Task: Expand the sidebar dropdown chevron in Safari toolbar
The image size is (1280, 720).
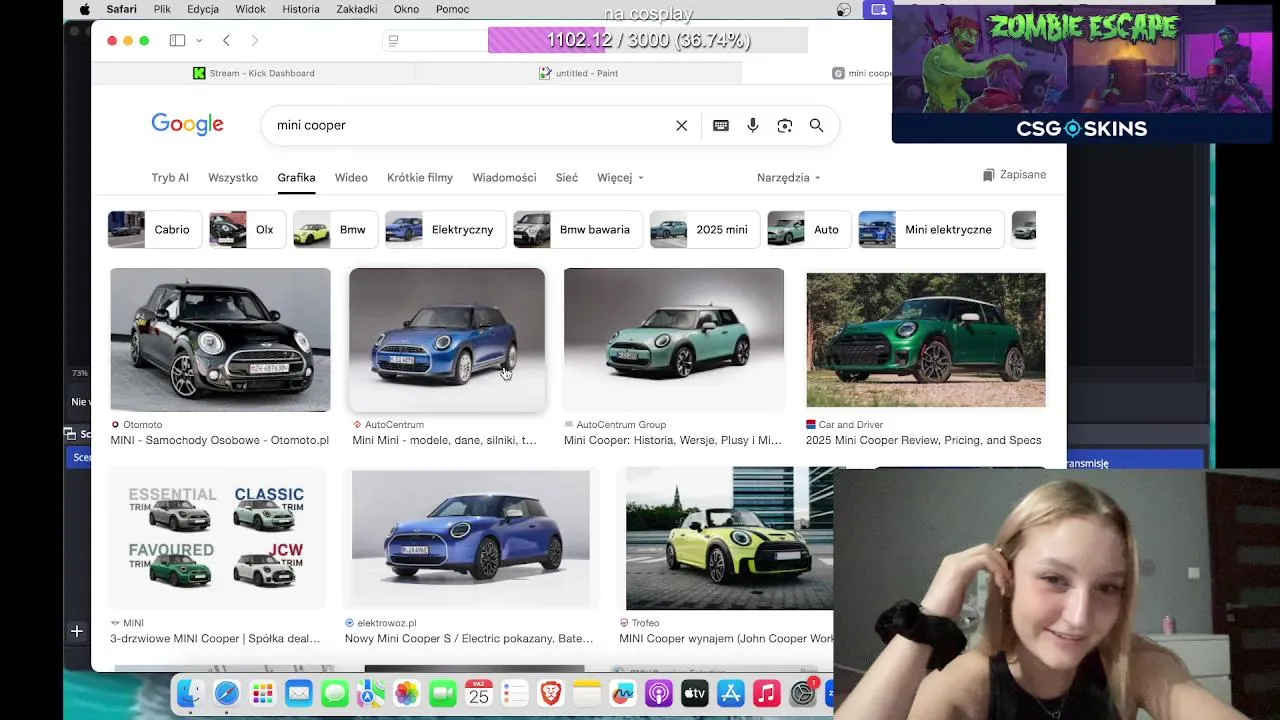Action: pos(199,40)
